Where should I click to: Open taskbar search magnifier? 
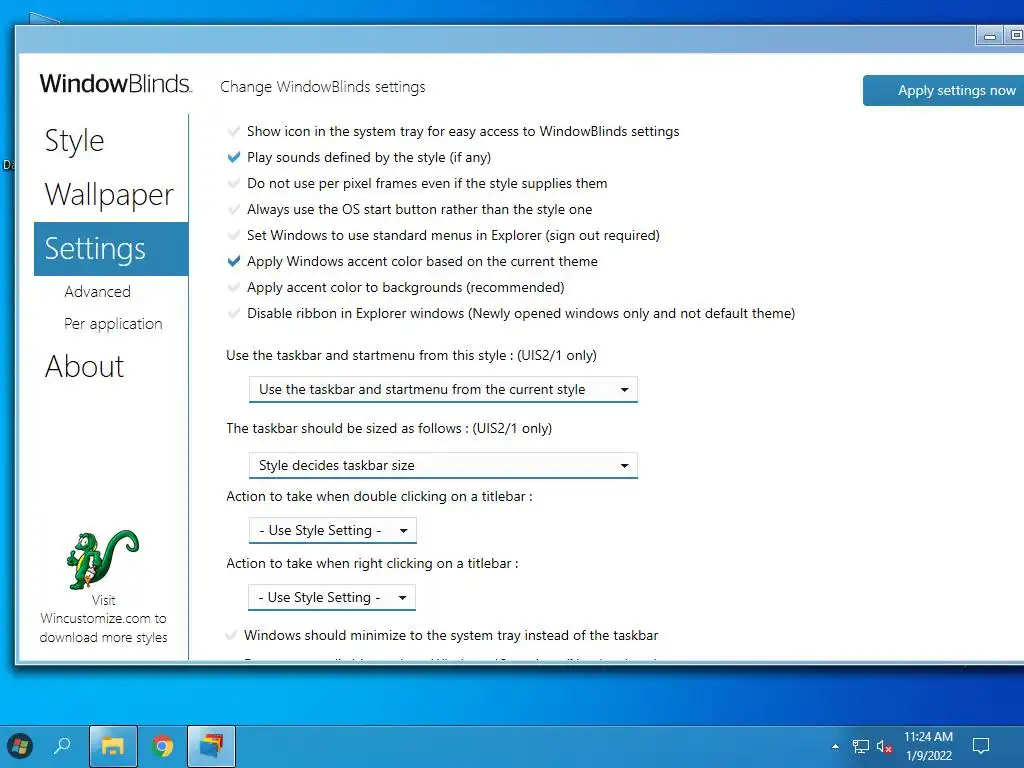coord(62,746)
